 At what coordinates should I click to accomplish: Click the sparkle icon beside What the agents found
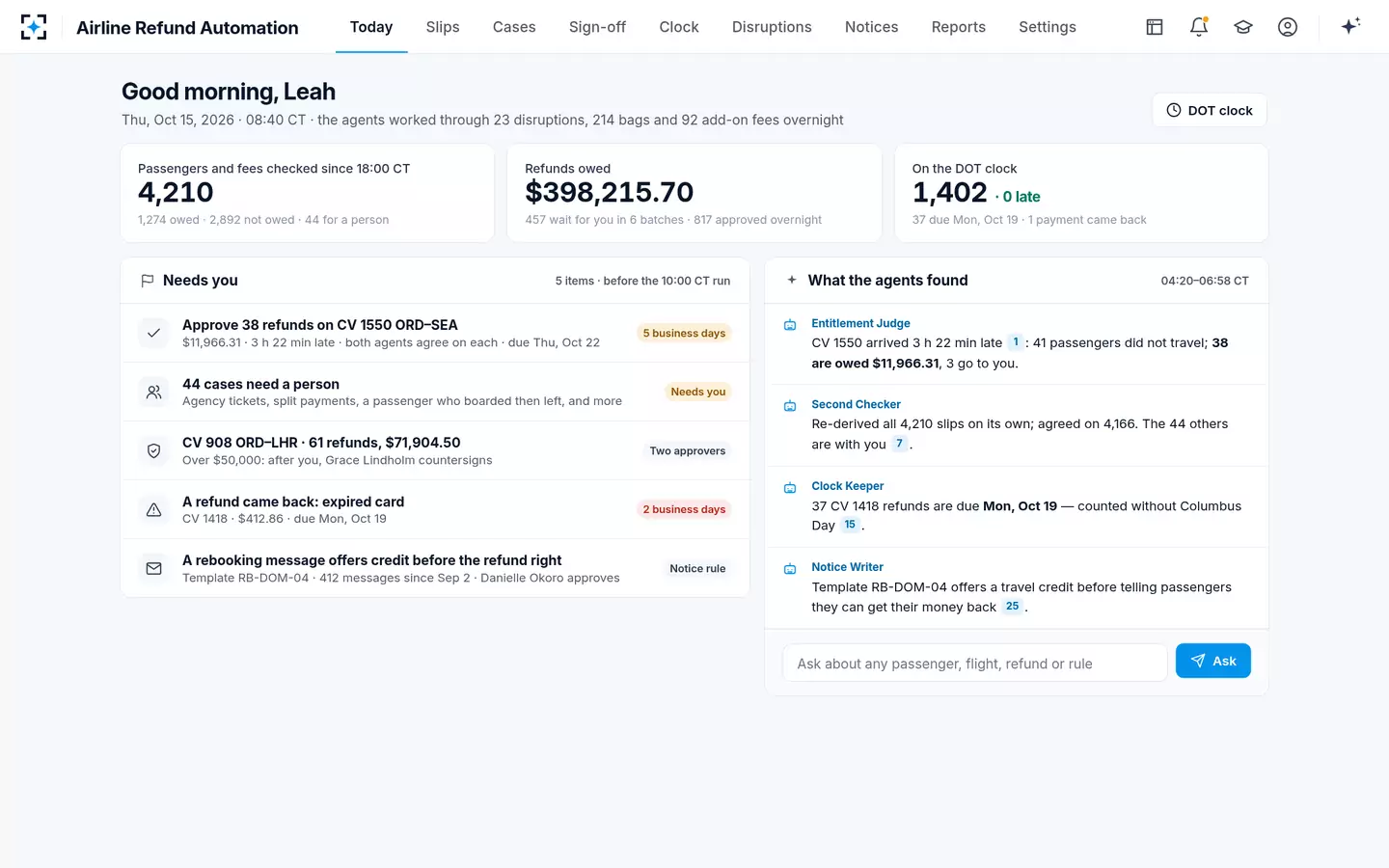(x=792, y=280)
